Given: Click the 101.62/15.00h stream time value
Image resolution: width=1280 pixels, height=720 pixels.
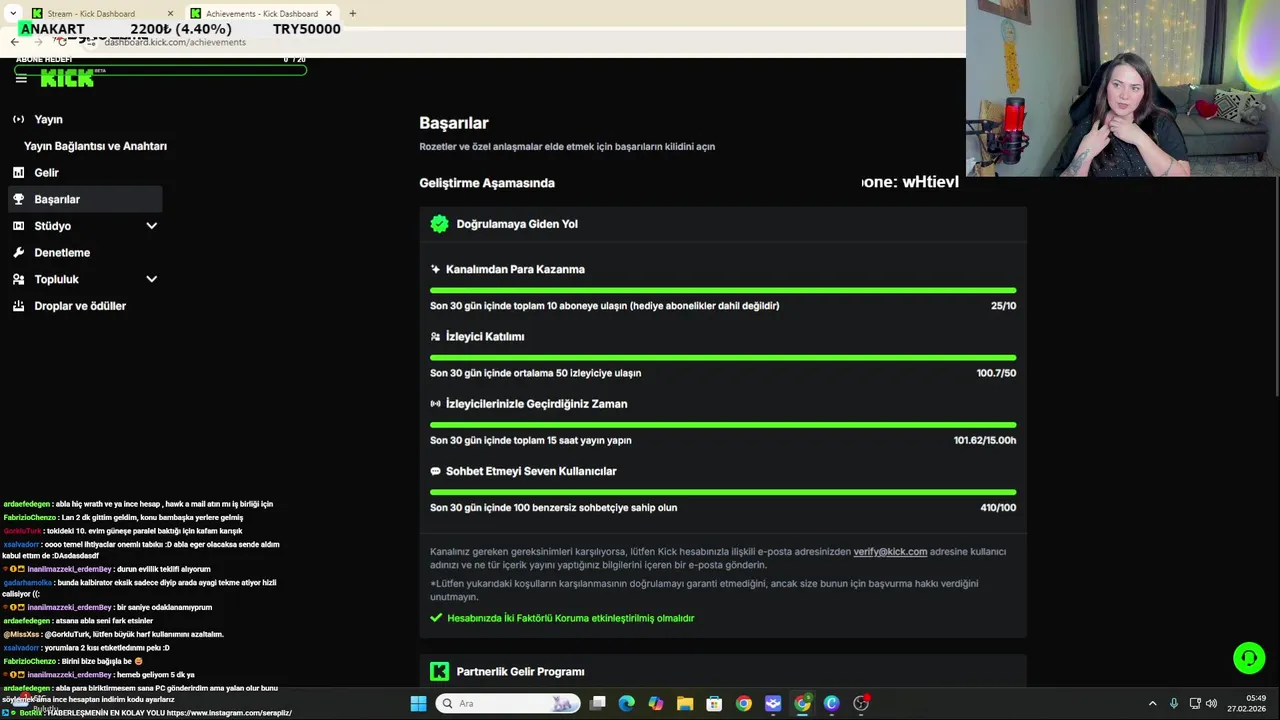Looking at the screenshot, I should [x=985, y=440].
